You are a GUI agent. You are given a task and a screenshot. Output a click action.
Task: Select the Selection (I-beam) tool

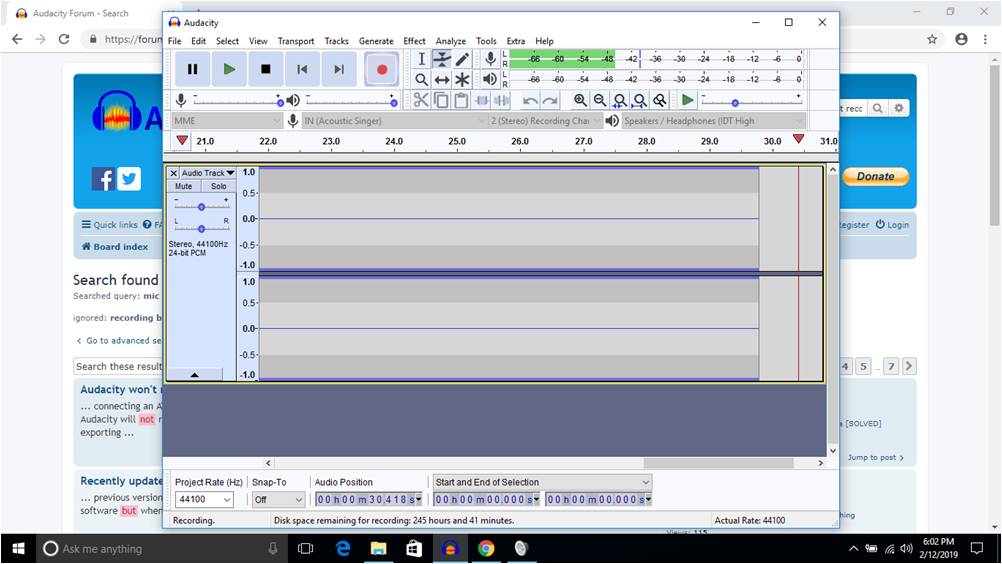click(x=421, y=59)
